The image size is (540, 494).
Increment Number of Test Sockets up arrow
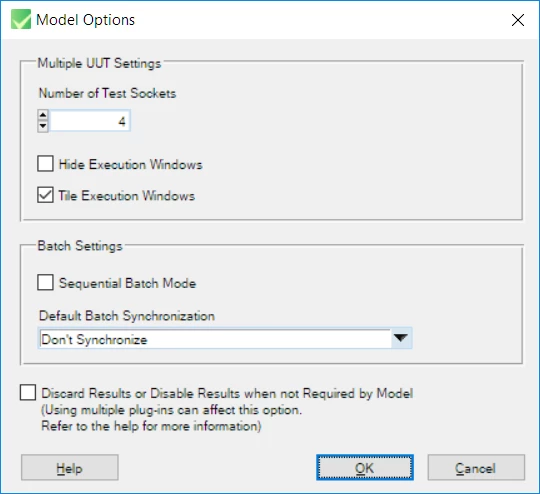pos(43,115)
